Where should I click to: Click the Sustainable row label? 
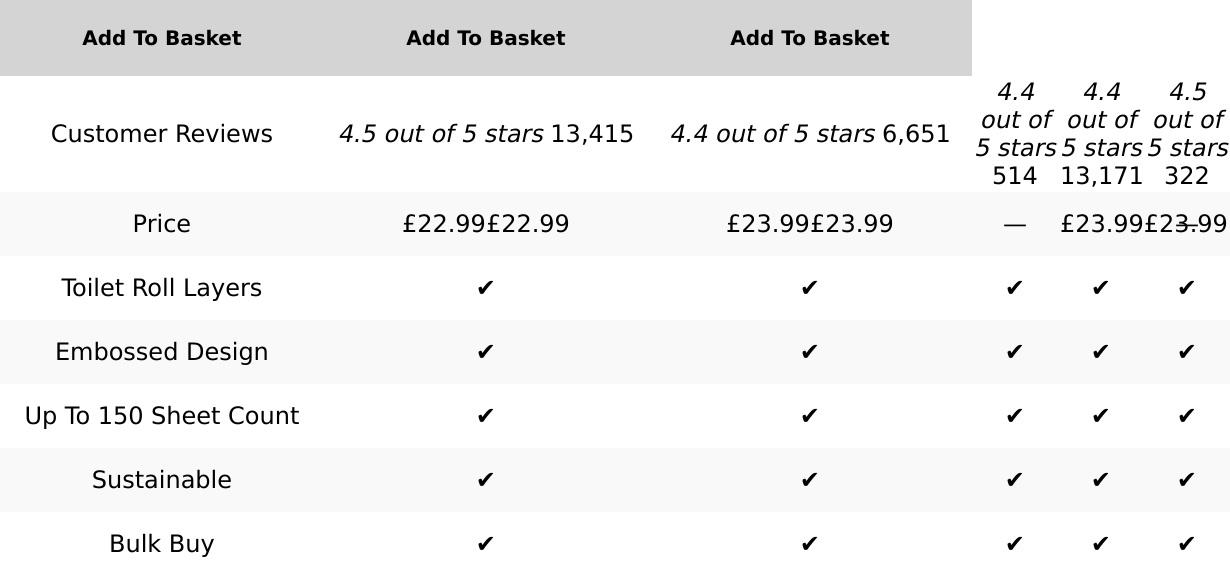coord(161,480)
